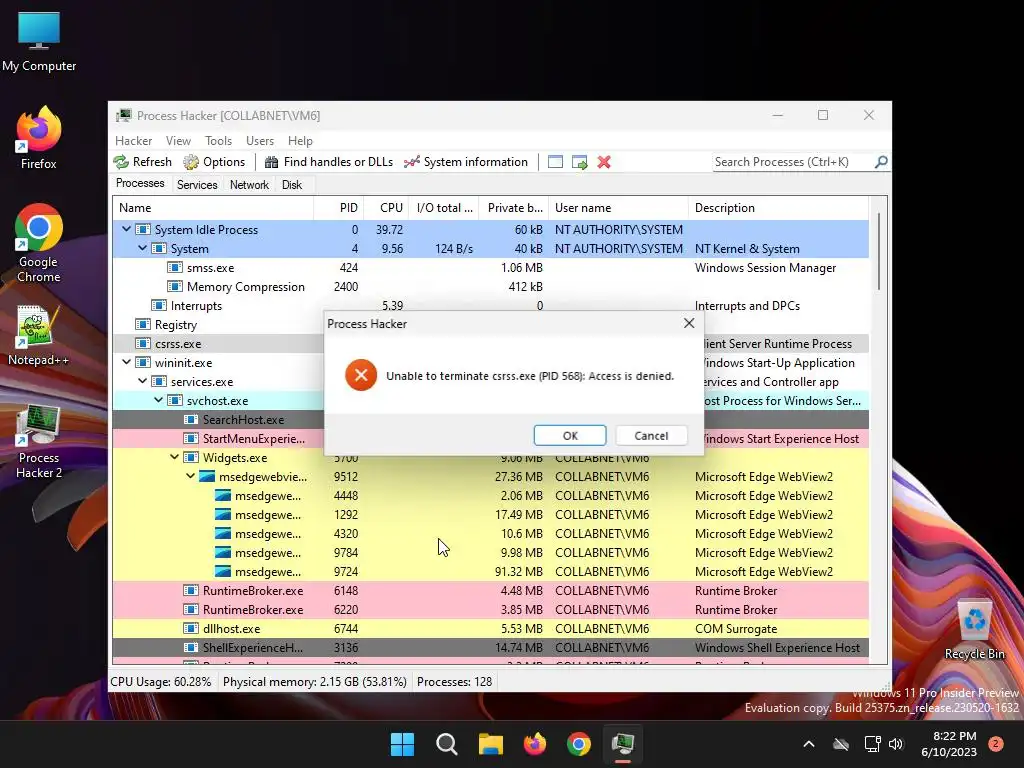Open the View menu

178,140
